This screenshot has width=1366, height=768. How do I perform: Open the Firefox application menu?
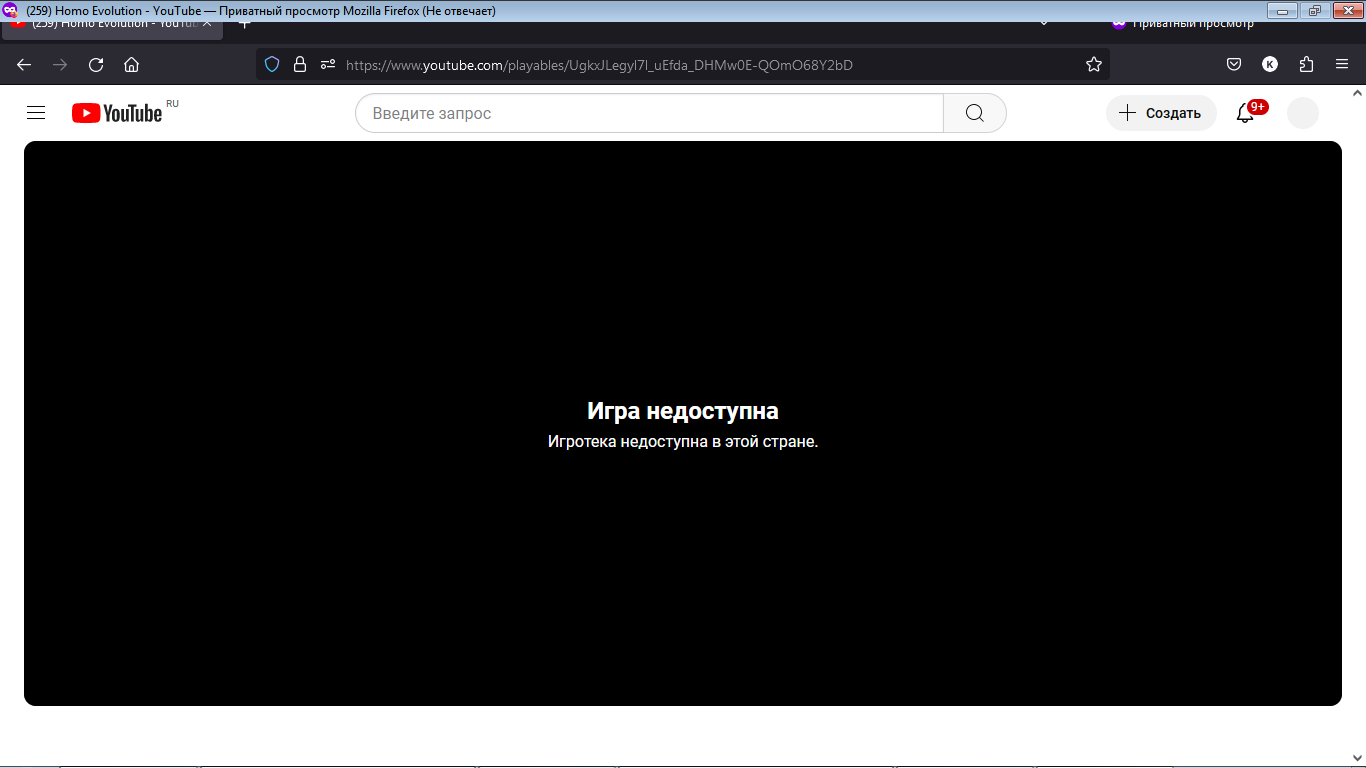tap(1342, 65)
